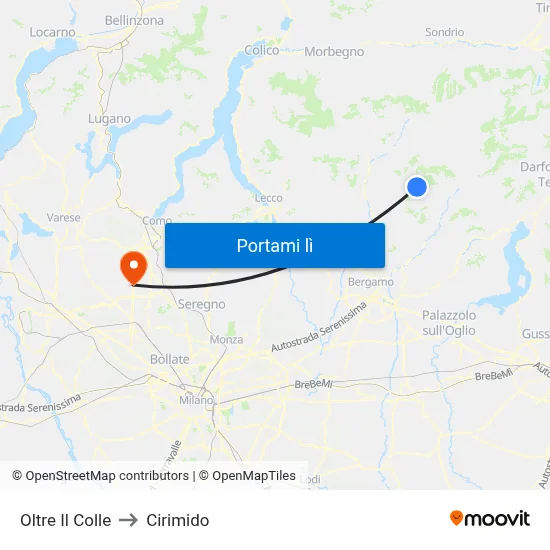
Task: Click the Moovit logo
Action: [490, 519]
